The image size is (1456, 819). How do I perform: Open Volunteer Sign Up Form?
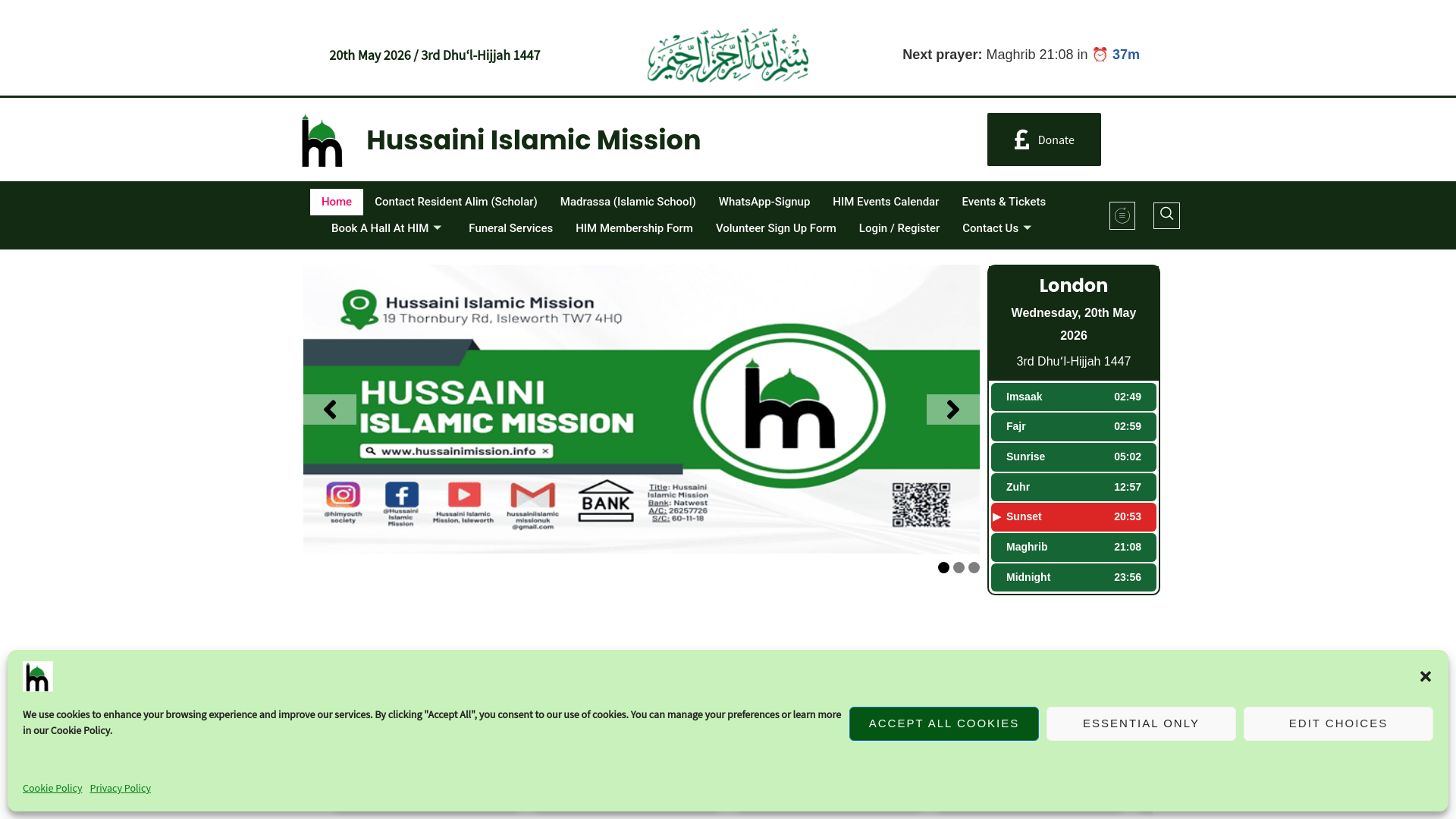(x=776, y=228)
